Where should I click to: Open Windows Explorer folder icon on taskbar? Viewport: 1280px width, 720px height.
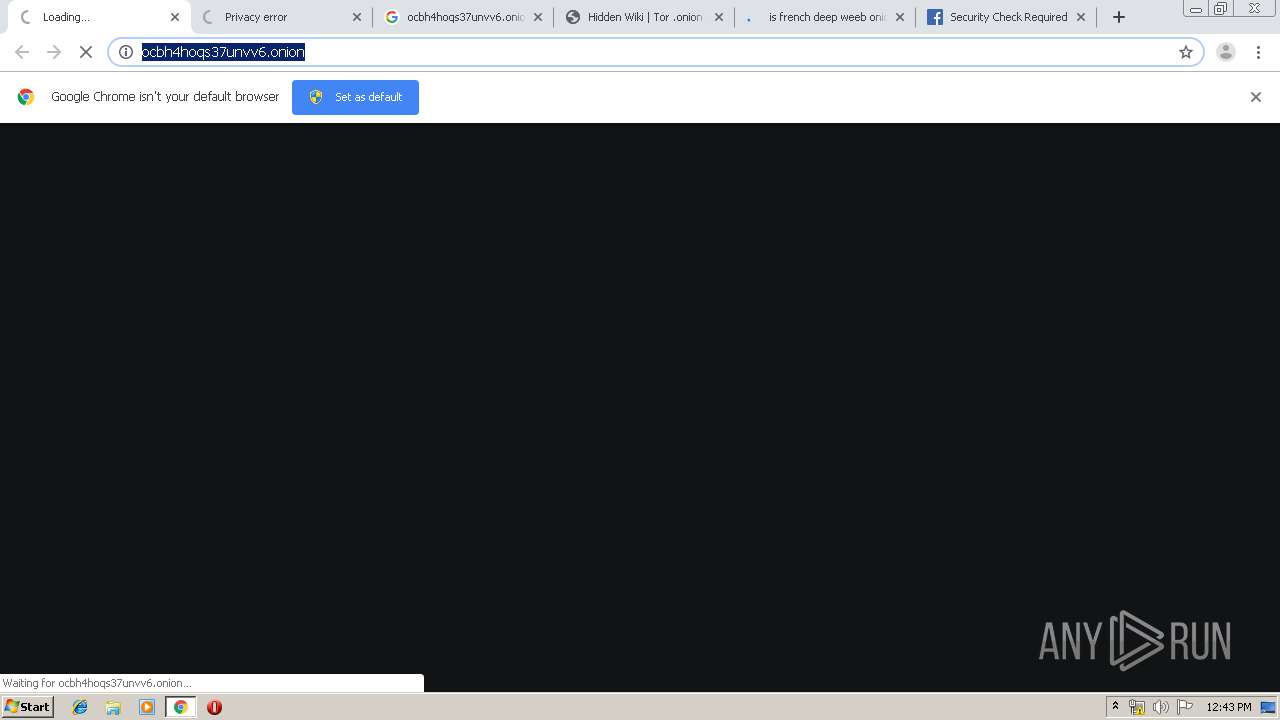click(x=113, y=707)
